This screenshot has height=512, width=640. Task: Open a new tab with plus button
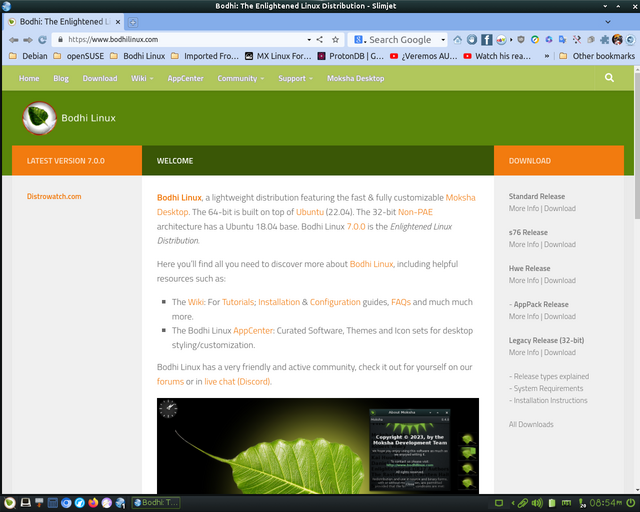point(133,22)
